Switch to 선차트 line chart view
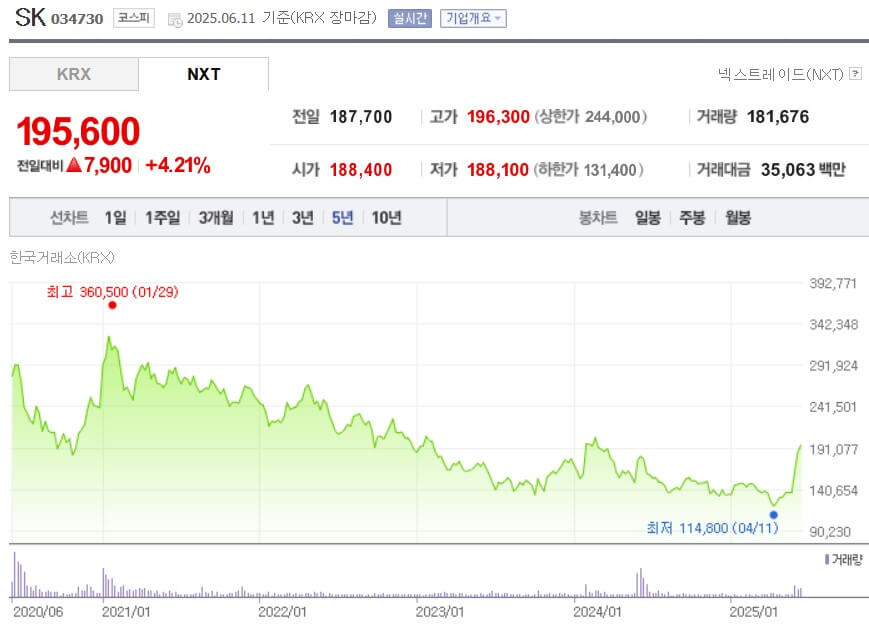 pyautogui.click(x=71, y=217)
